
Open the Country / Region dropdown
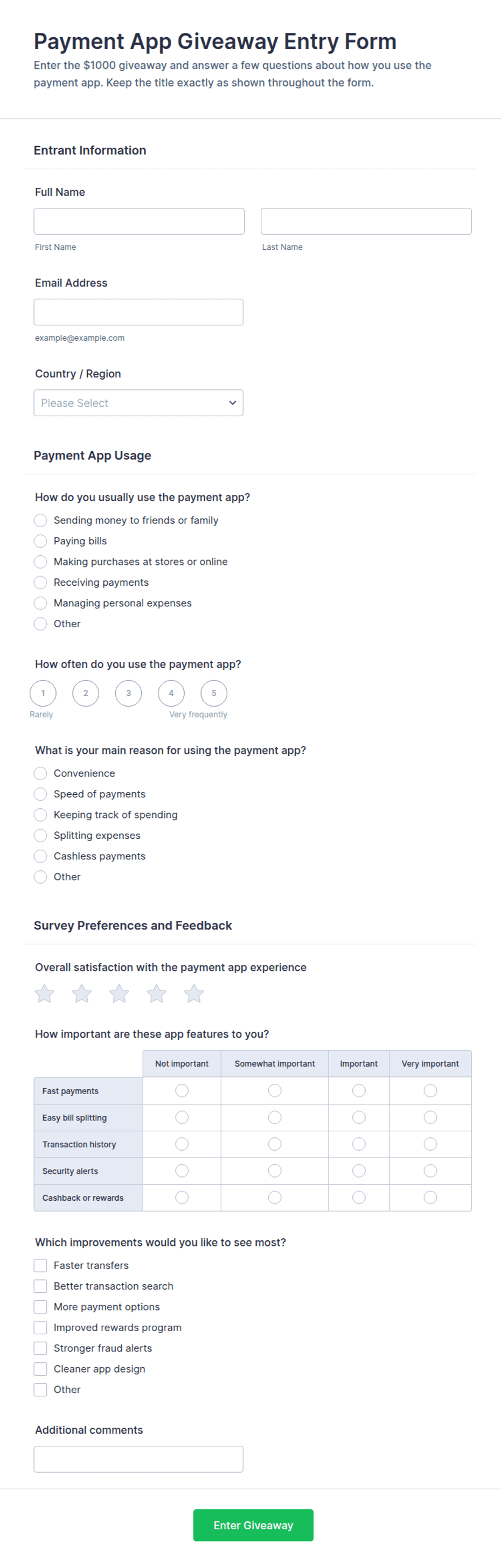click(x=138, y=403)
